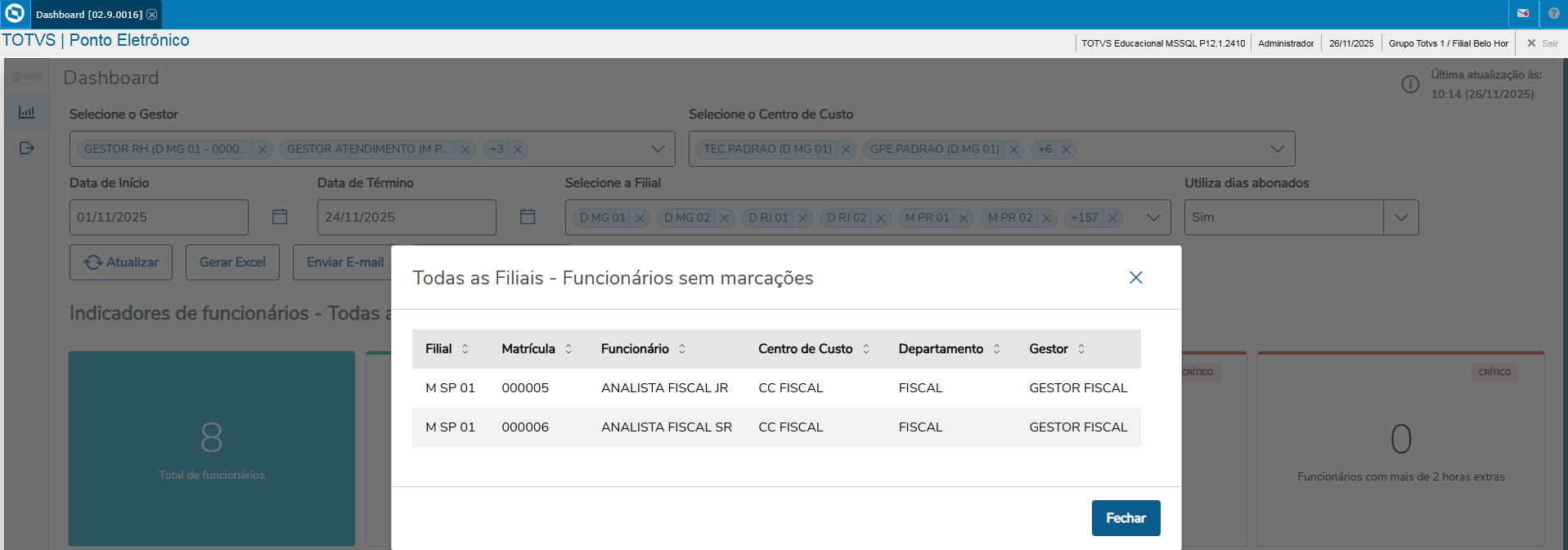The image size is (1568, 550).
Task: Expand the Centro de Custo dropdown
Action: 1277,149
